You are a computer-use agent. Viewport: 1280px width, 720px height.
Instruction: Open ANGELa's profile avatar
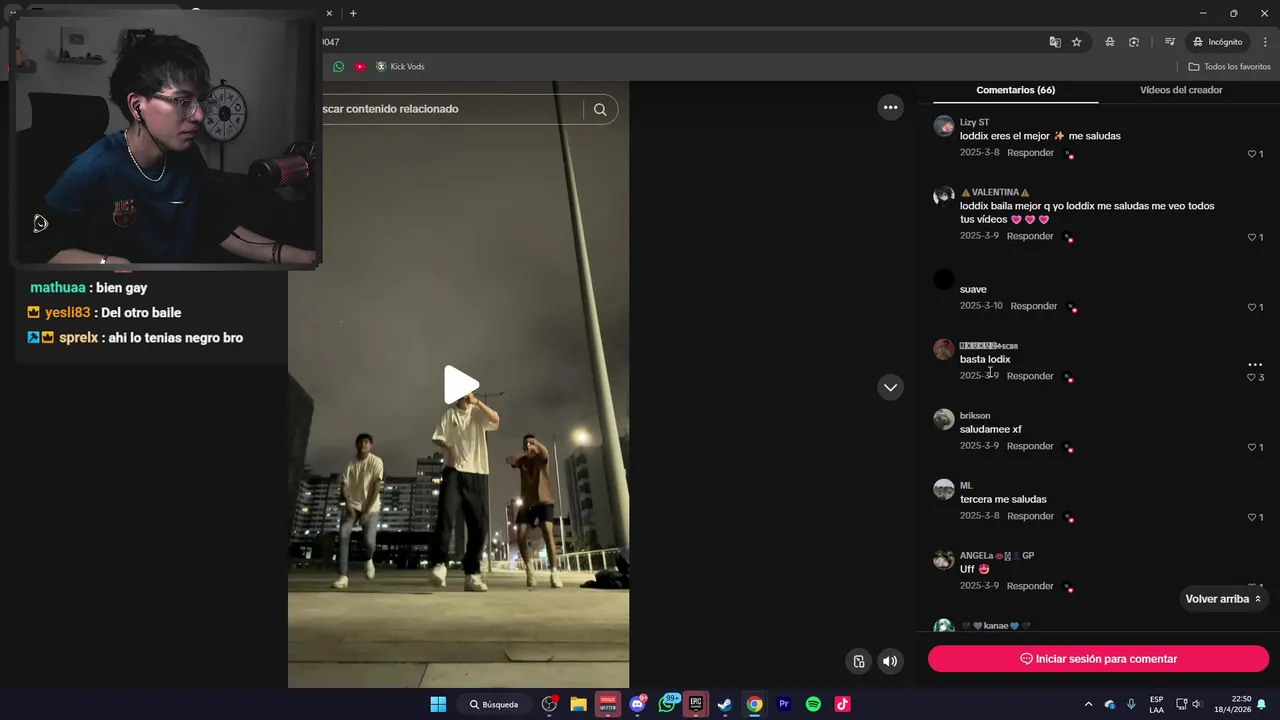(x=943, y=559)
